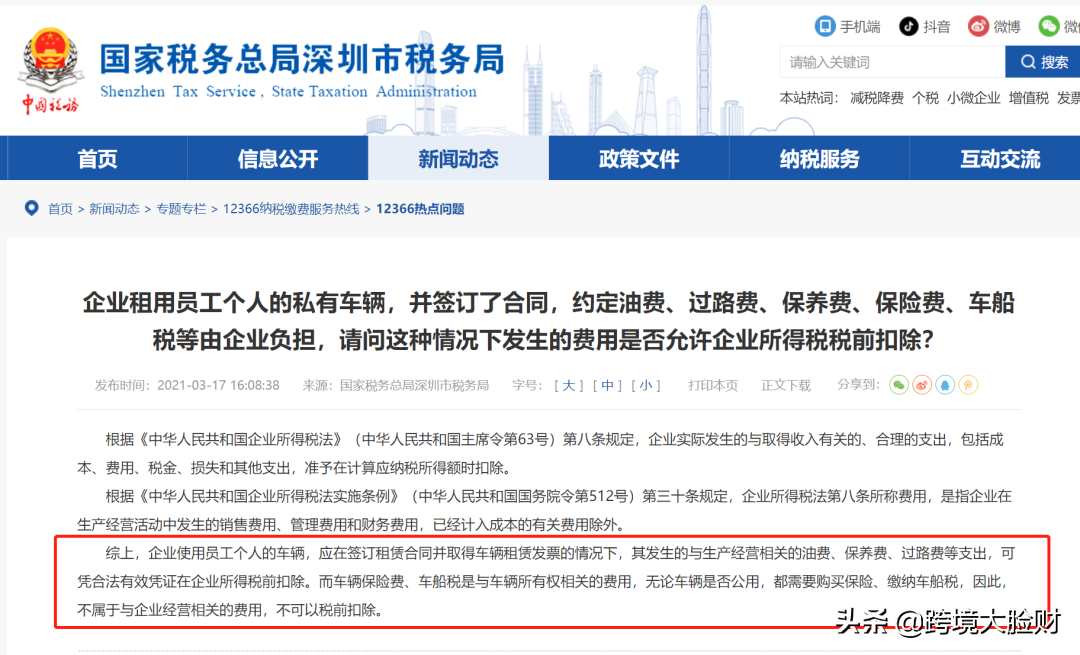1080x655 pixels.
Task: Click the green WeChat share icon
Action: [898, 385]
